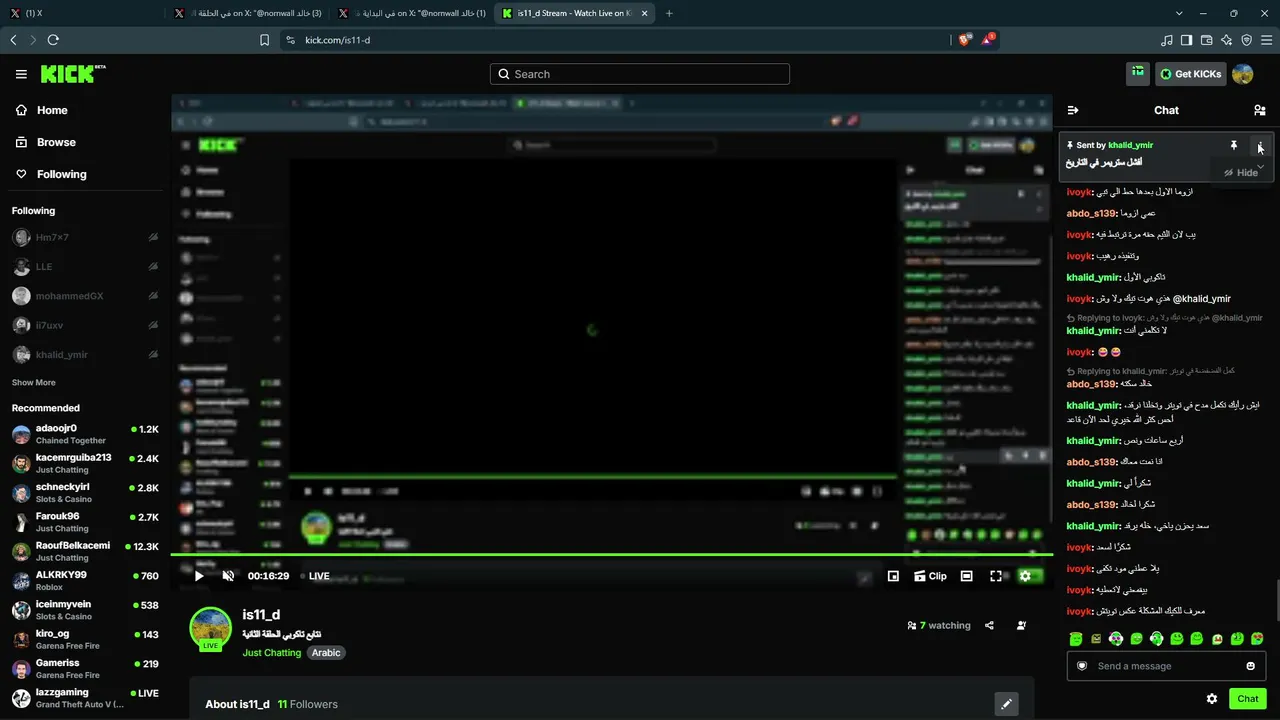This screenshot has width=1280, height=720.
Task: Toggle theater mode on the player
Action: [x=966, y=576]
